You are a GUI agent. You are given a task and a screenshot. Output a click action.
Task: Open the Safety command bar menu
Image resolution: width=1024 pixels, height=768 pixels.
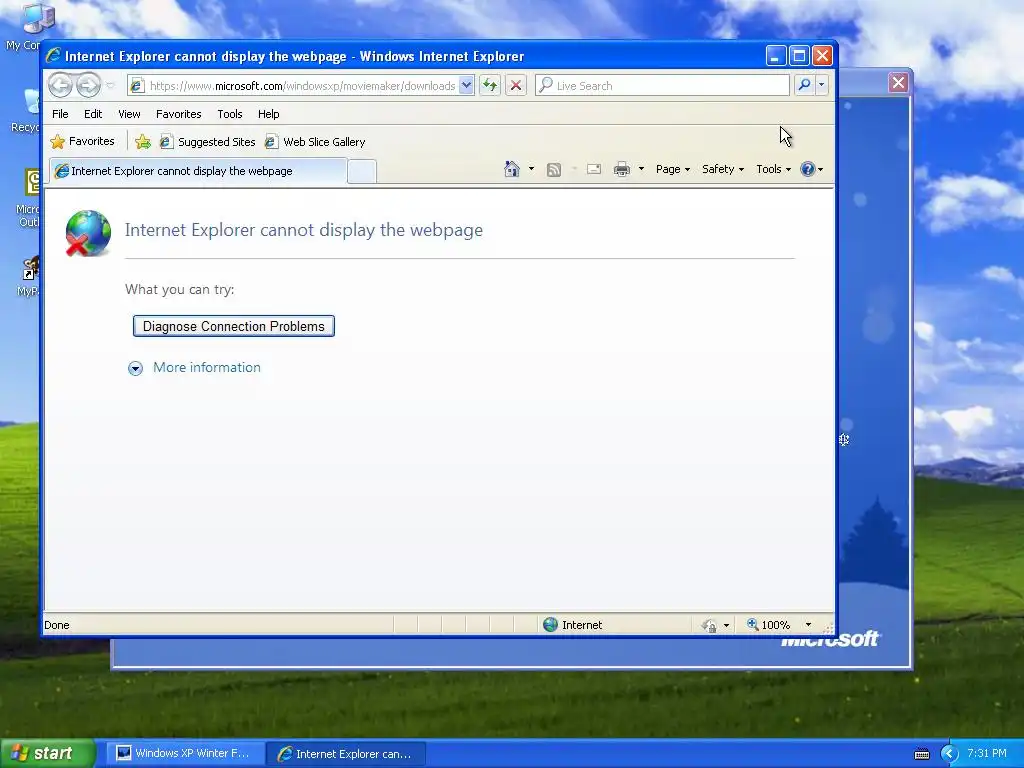[x=722, y=169]
